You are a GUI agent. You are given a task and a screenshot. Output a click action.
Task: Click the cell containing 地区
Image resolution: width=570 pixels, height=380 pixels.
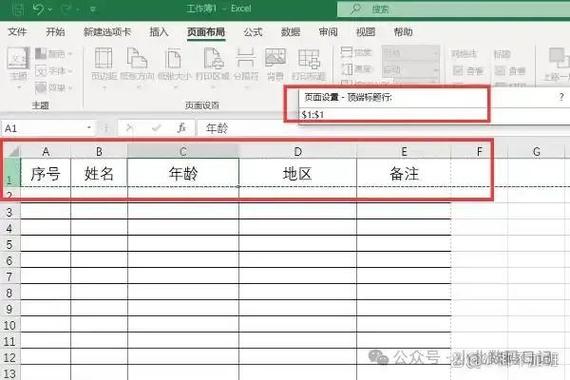pos(298,173)
